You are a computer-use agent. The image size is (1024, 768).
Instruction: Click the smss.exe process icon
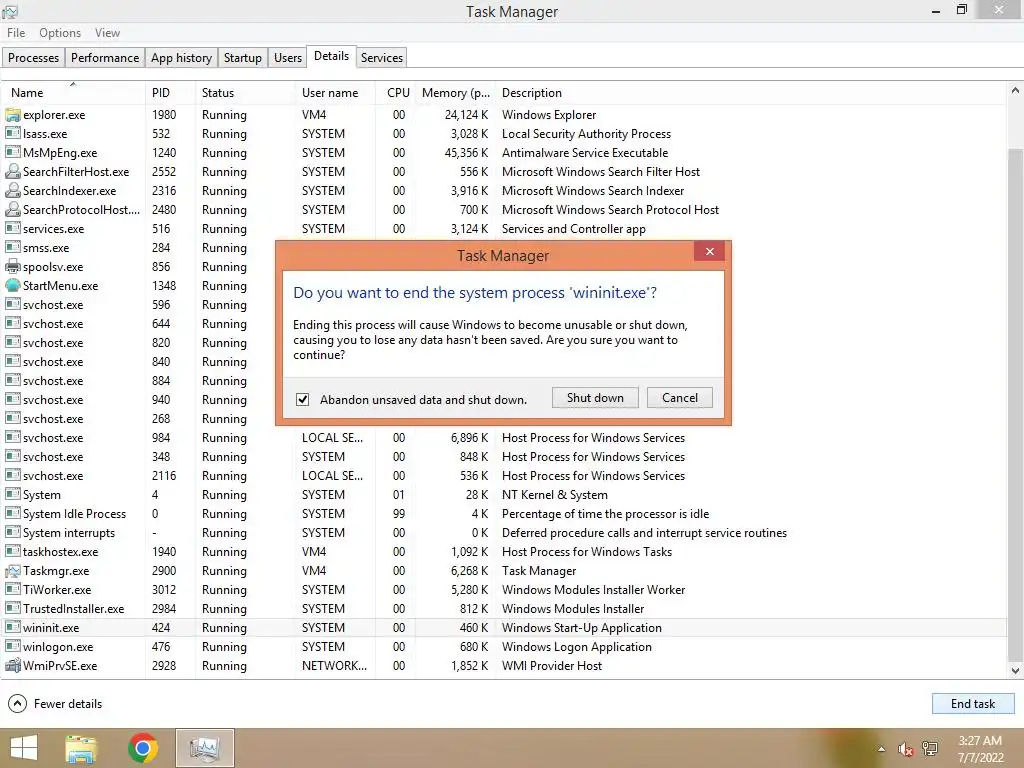click(x=12, y=248)
